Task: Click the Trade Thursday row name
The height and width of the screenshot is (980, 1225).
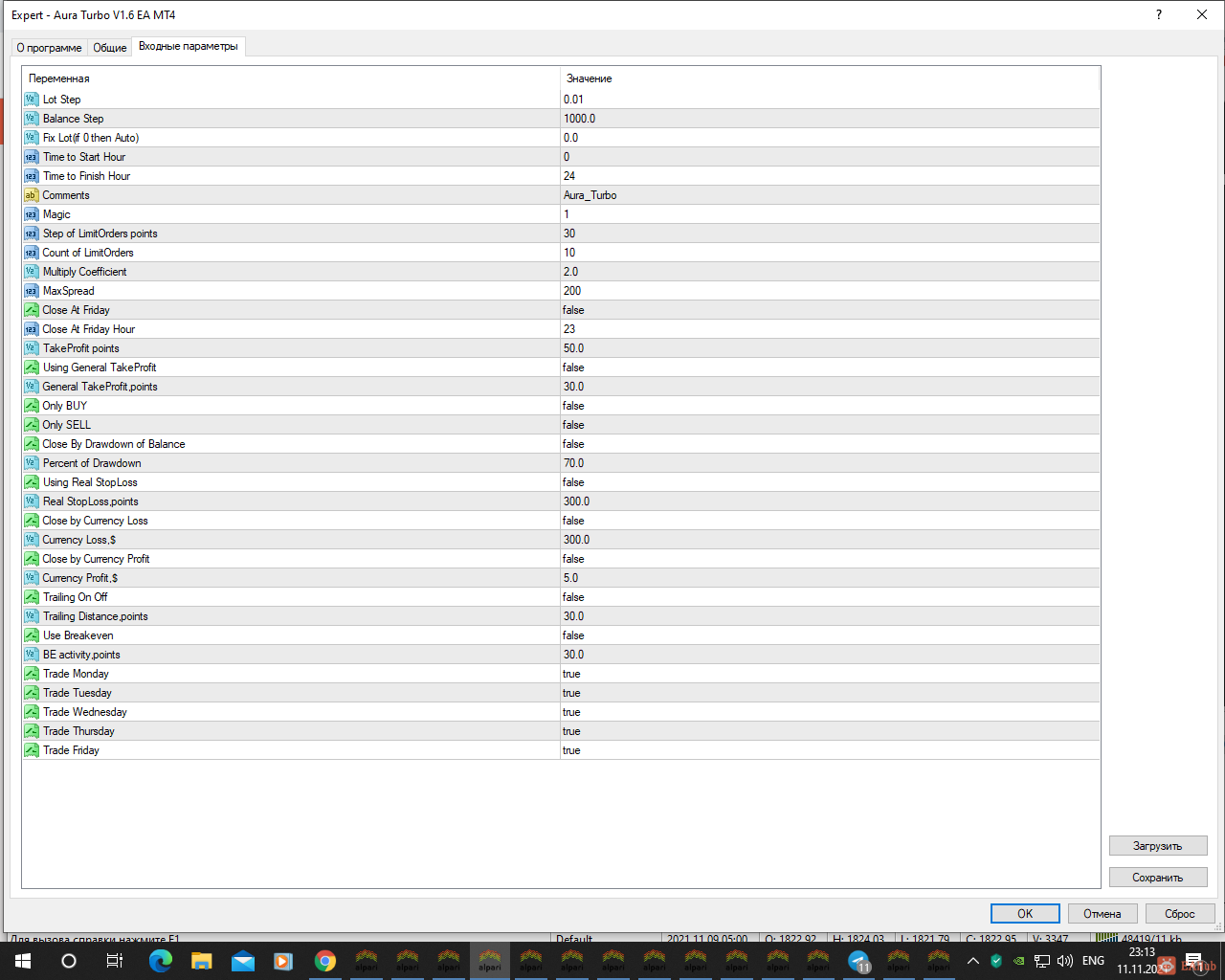Action: tap(78, 731)
